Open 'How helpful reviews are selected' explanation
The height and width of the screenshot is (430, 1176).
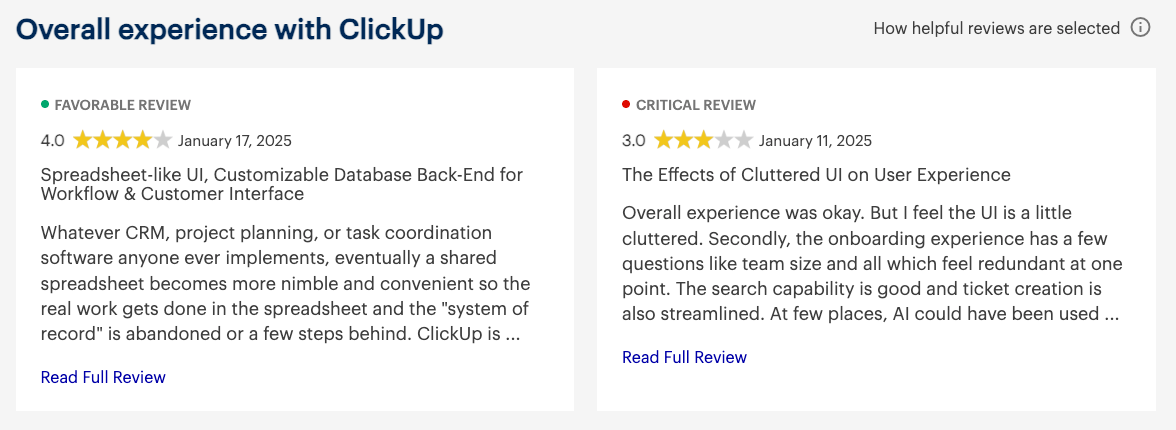click(996, 29)
